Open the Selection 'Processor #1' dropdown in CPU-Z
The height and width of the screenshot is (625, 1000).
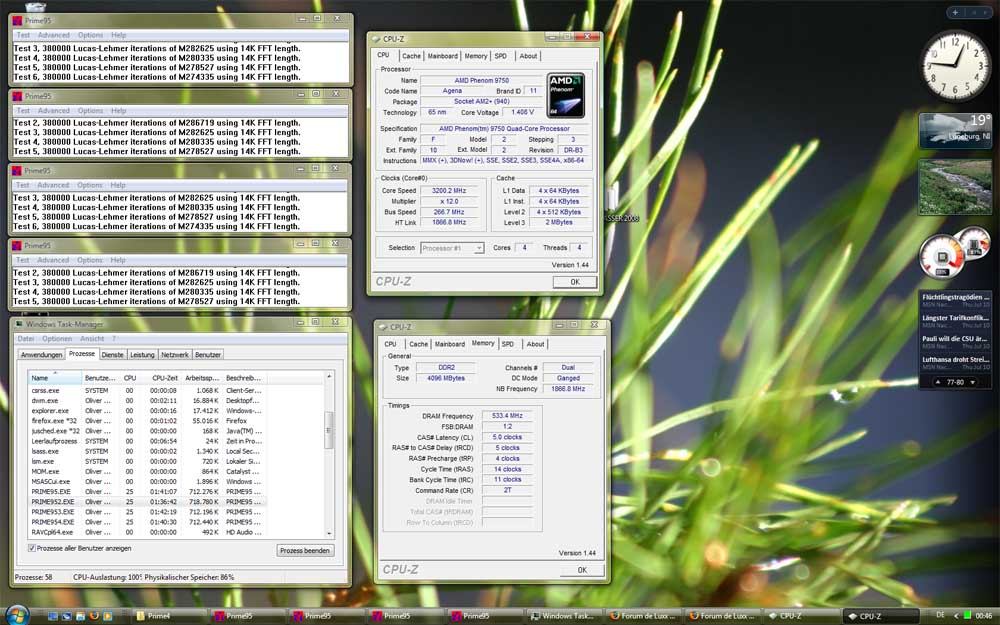(x=452, y=248)
